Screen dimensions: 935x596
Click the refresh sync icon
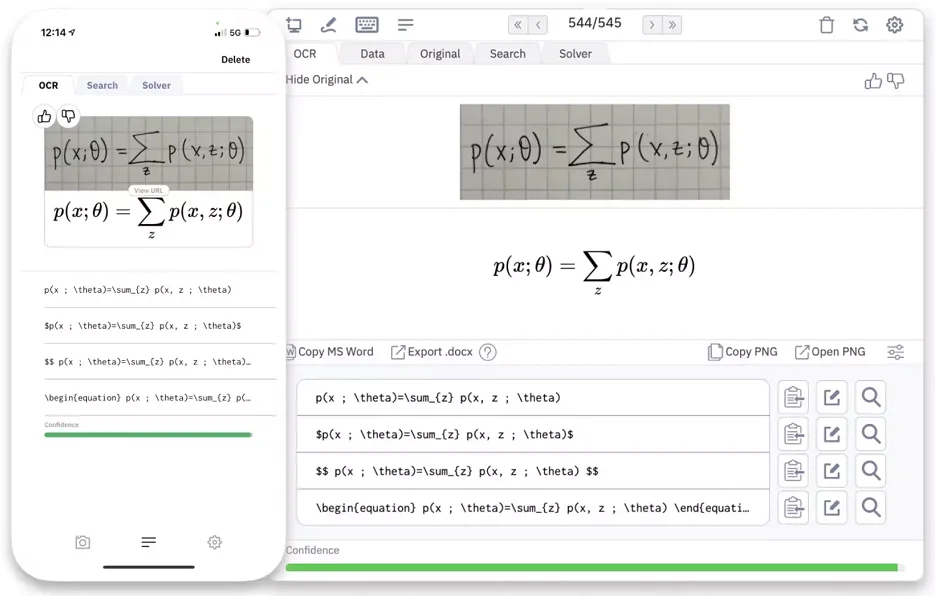(860, 25)
